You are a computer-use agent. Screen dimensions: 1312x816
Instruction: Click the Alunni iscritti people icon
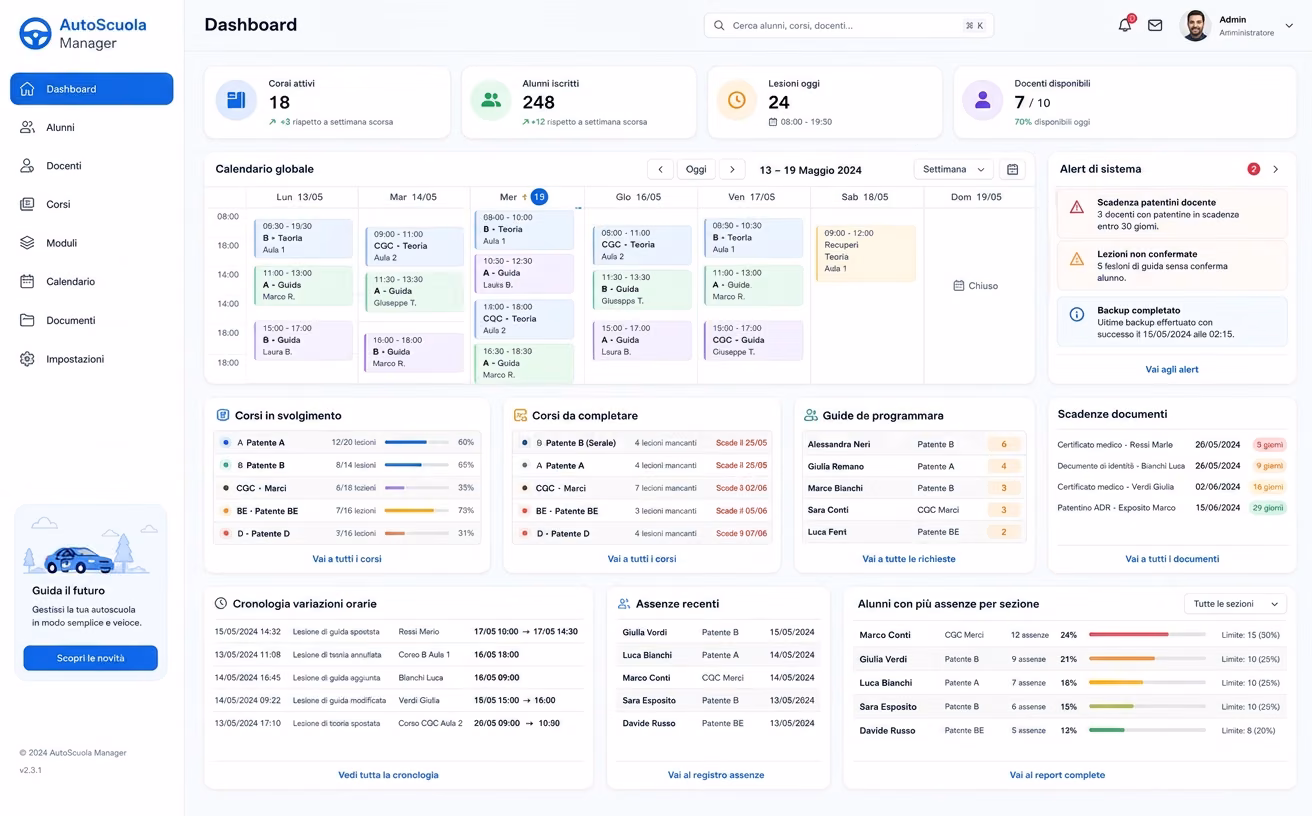pyautogui.click(x=491, y=100)
